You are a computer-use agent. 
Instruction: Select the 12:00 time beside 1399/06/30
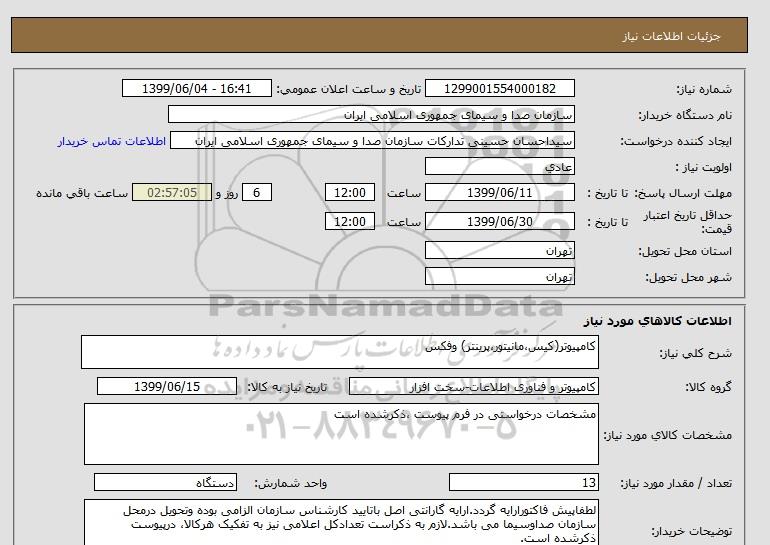[350, 221]
